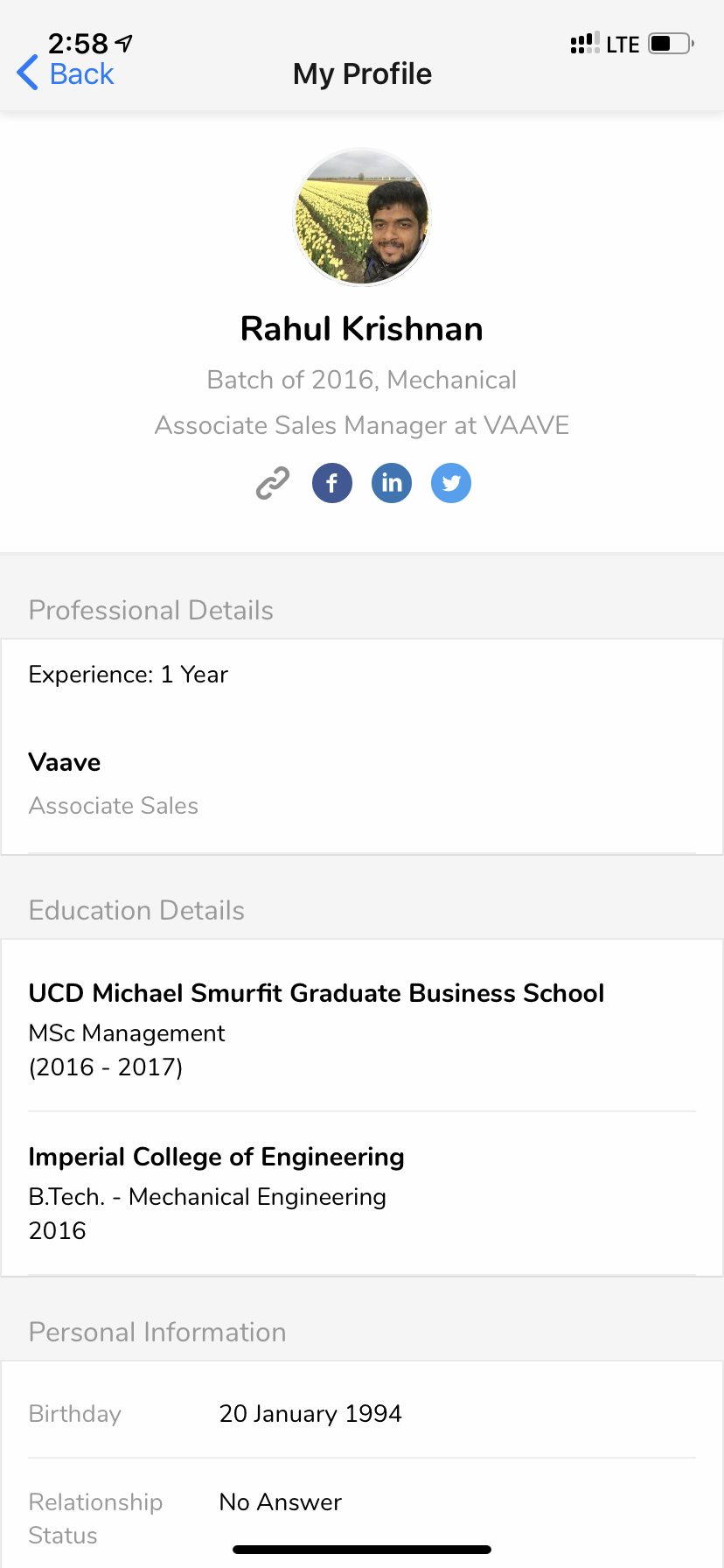724x1568 pixels.
Task: Tap the cellular signal strength icon
Action: tap(584, 43)
